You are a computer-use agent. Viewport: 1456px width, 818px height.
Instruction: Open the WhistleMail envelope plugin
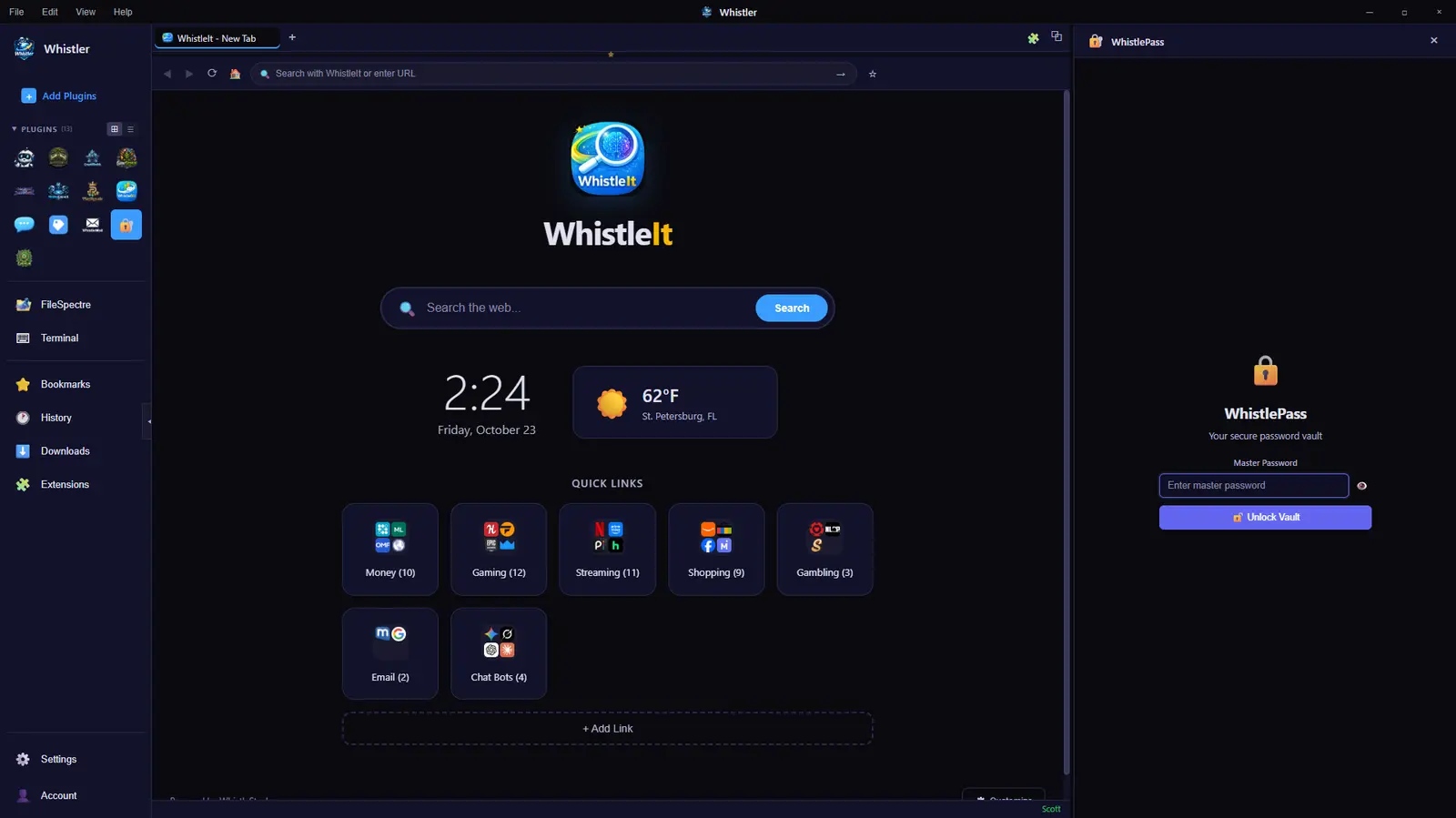[x=93, y=225]
